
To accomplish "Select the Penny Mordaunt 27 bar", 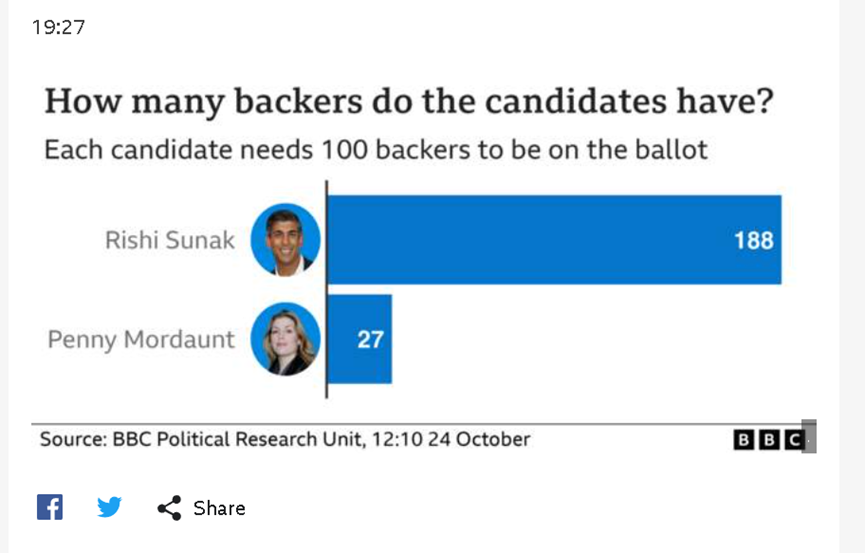I will pyautogui.click(x=360, y=339).
